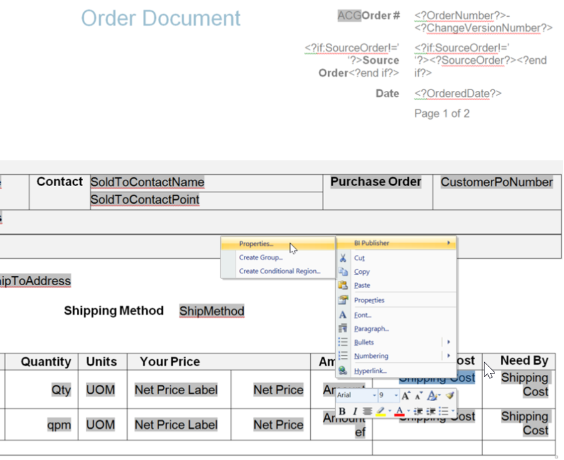
Task: Click Net Price Label in the qpm row
Action: click(x=176, y=425)
